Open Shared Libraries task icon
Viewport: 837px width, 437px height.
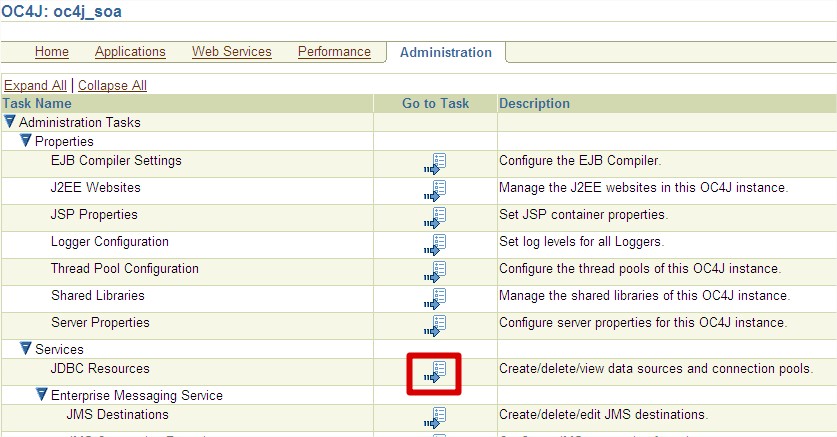tap(435, 299)
